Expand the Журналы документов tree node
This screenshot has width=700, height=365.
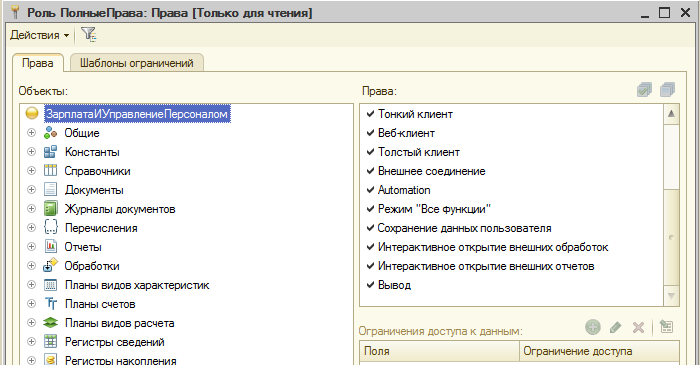(31, 208)
